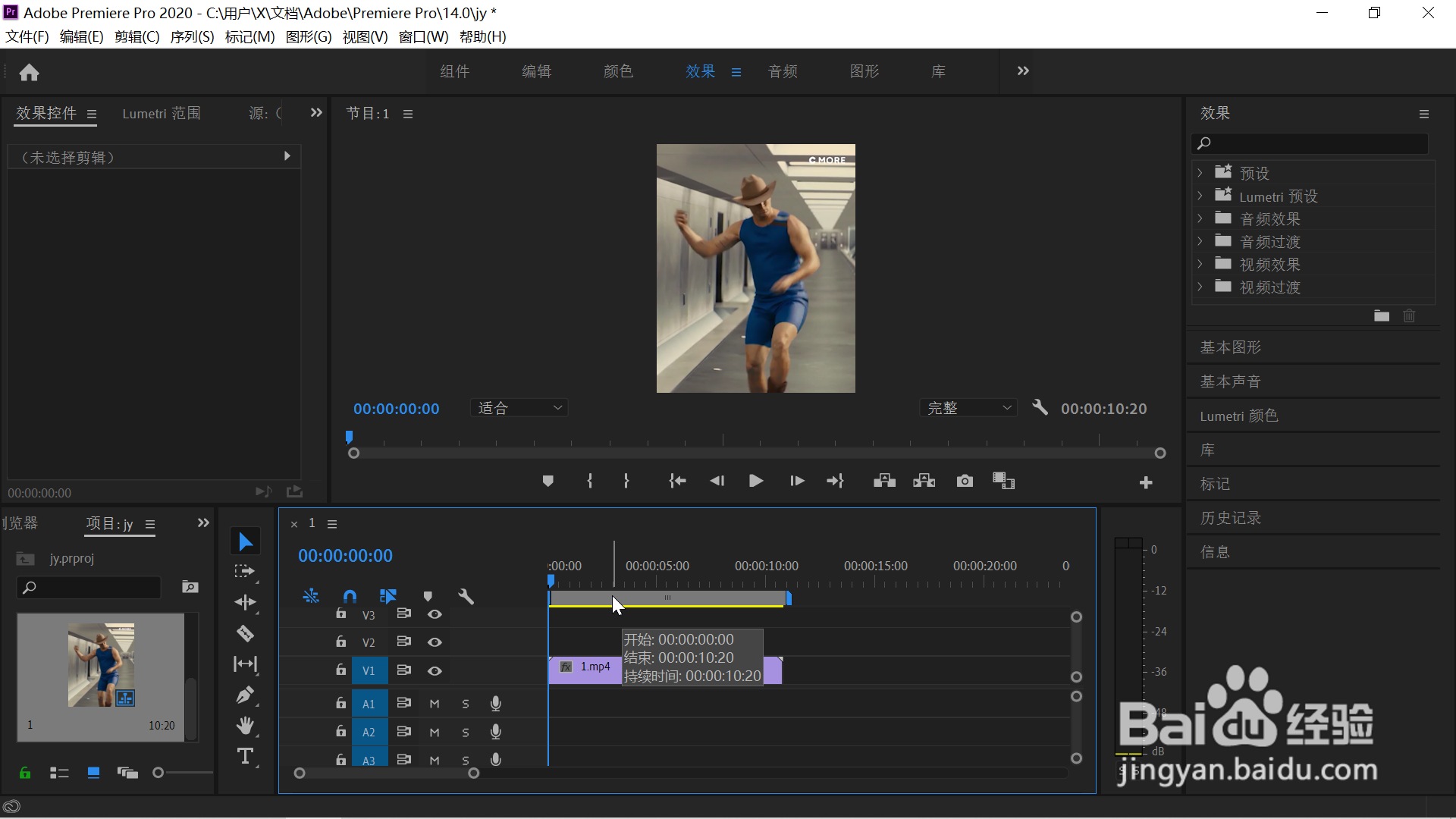Toggle snap magnet in timeline
The height and width of the screenshot is (819, 1456).
point(350,597)
